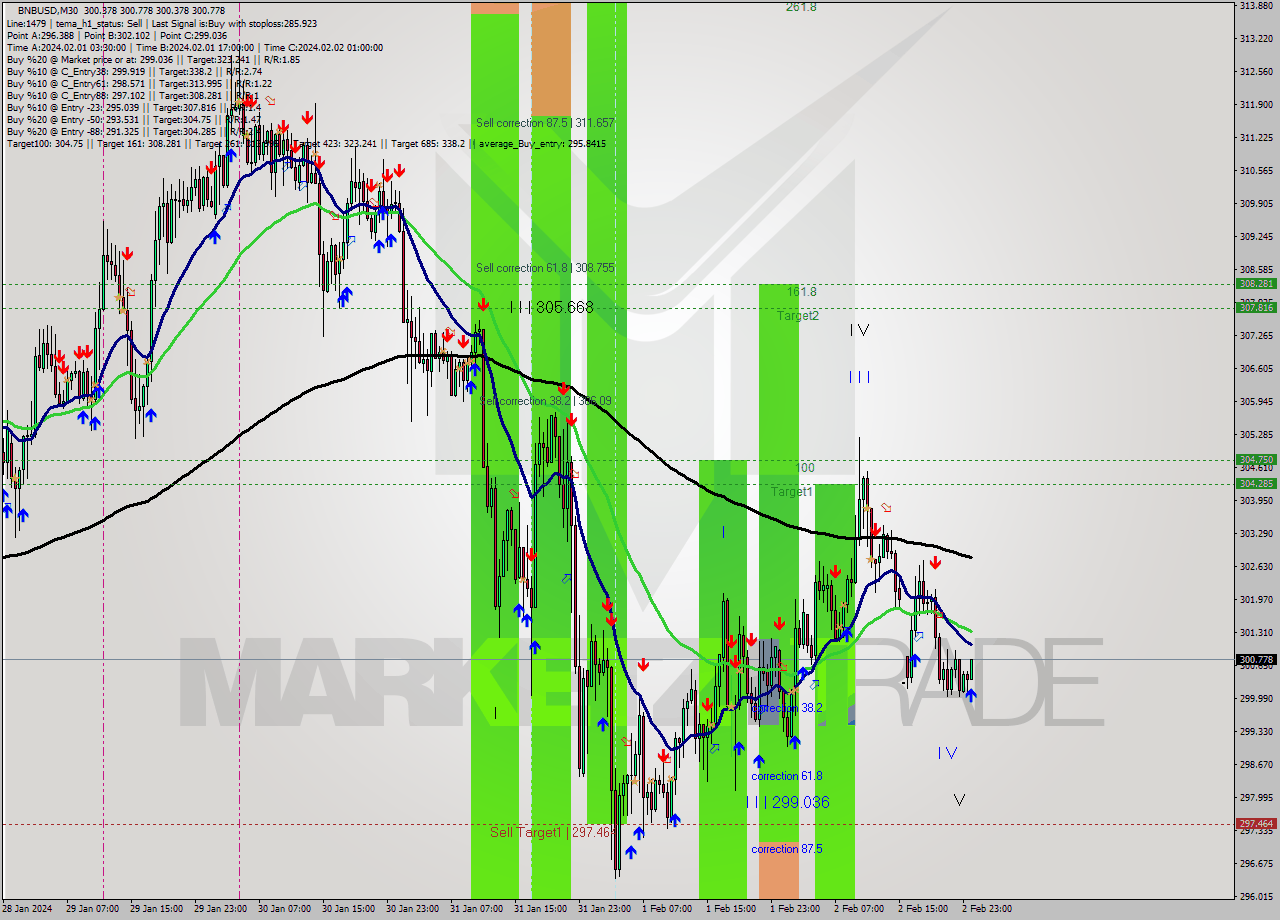This screenshot has height=920, width=1280.
Task: Click the '30 Jan 23:00' time axis label
Action: pyautogui.click(x=412, y=909)
